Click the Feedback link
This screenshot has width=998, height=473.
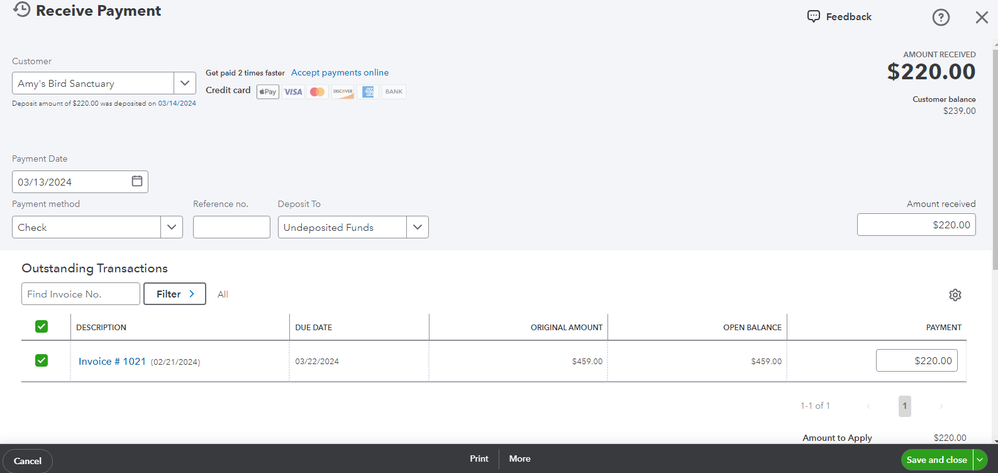(848, 17)
